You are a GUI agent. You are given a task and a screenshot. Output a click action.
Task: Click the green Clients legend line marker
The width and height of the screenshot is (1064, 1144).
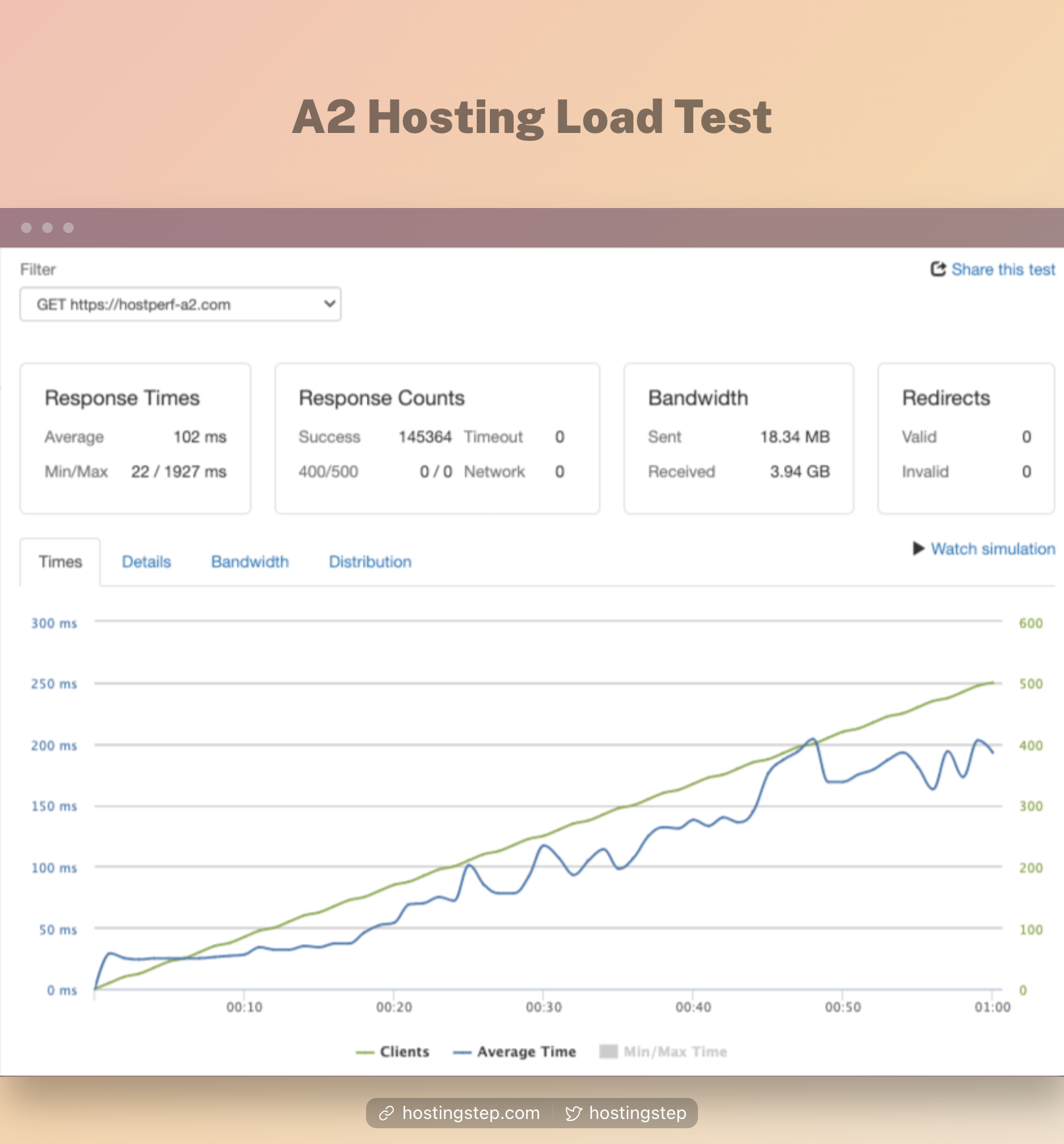pyautogui.click(x=365, y=1053)
